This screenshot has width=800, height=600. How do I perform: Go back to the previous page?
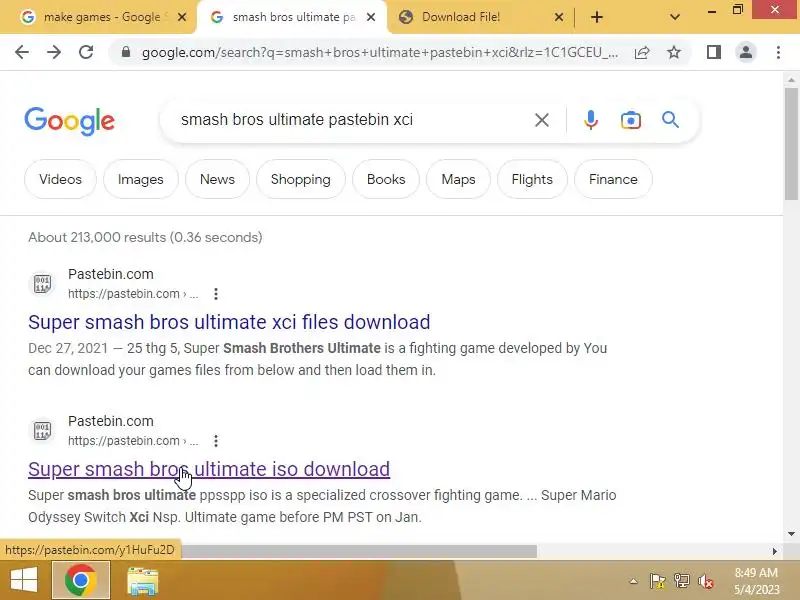pos(22,52)
